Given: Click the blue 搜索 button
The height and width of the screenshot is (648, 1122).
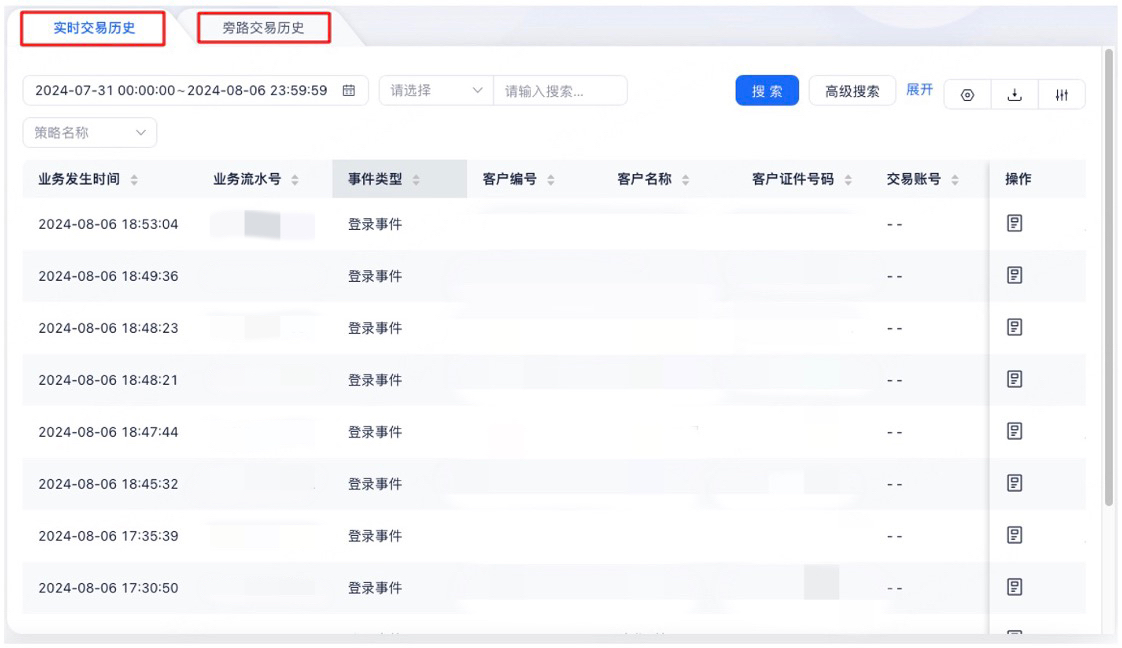Looking at the screenshot, I should point(767,91).
